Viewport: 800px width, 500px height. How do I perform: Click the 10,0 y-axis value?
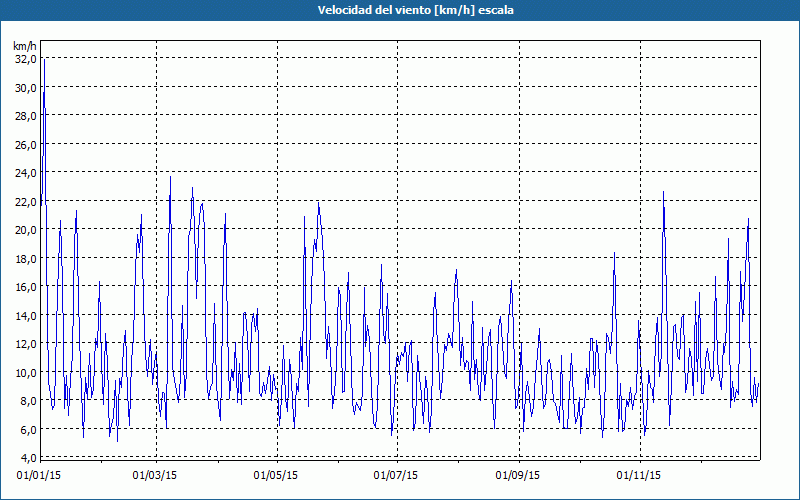click(26, 372)
